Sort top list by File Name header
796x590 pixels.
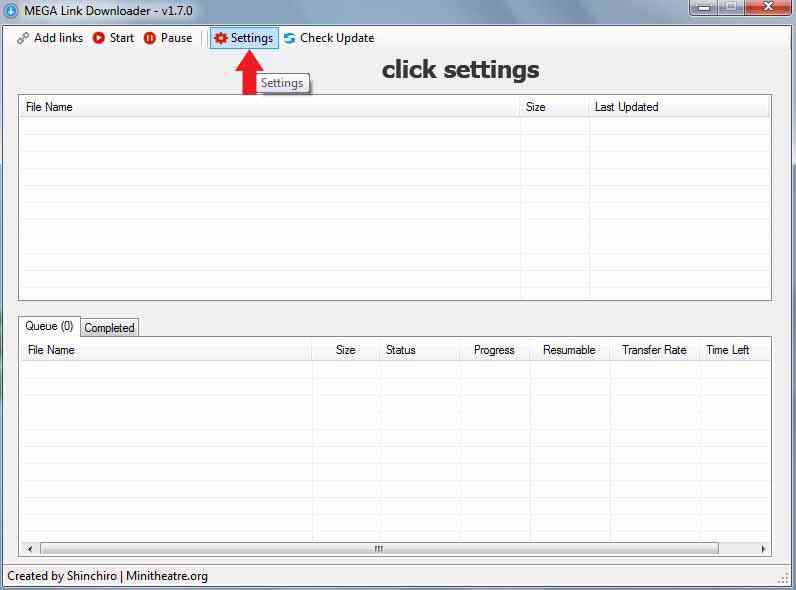point(270,107)
